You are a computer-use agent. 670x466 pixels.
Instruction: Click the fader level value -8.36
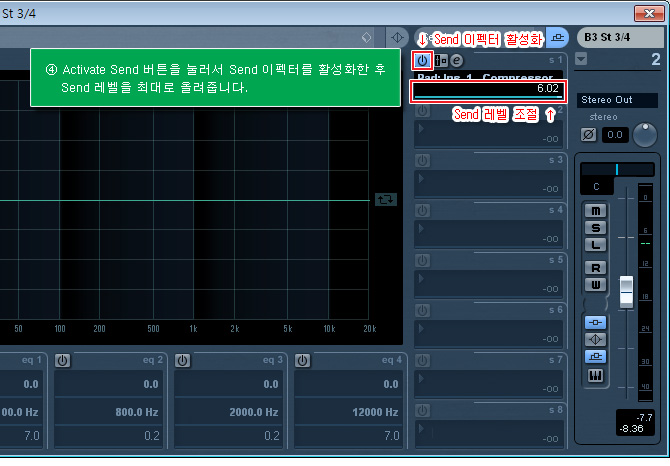tap(632, 428)
